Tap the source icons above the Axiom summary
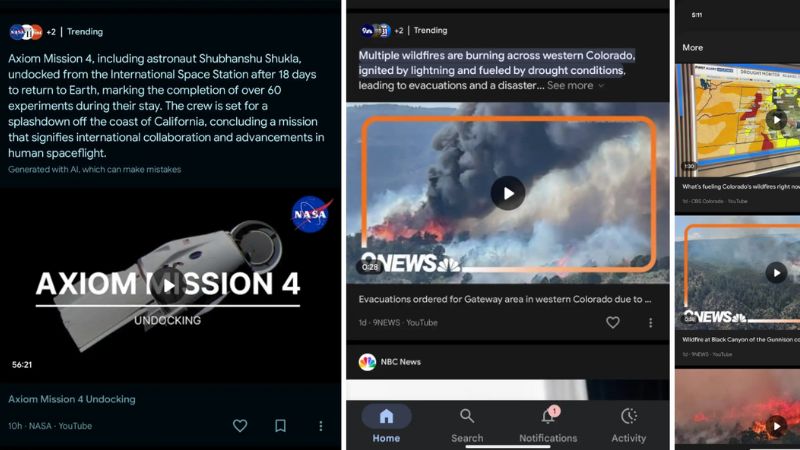The image size is (800, 450). [26, 32]
